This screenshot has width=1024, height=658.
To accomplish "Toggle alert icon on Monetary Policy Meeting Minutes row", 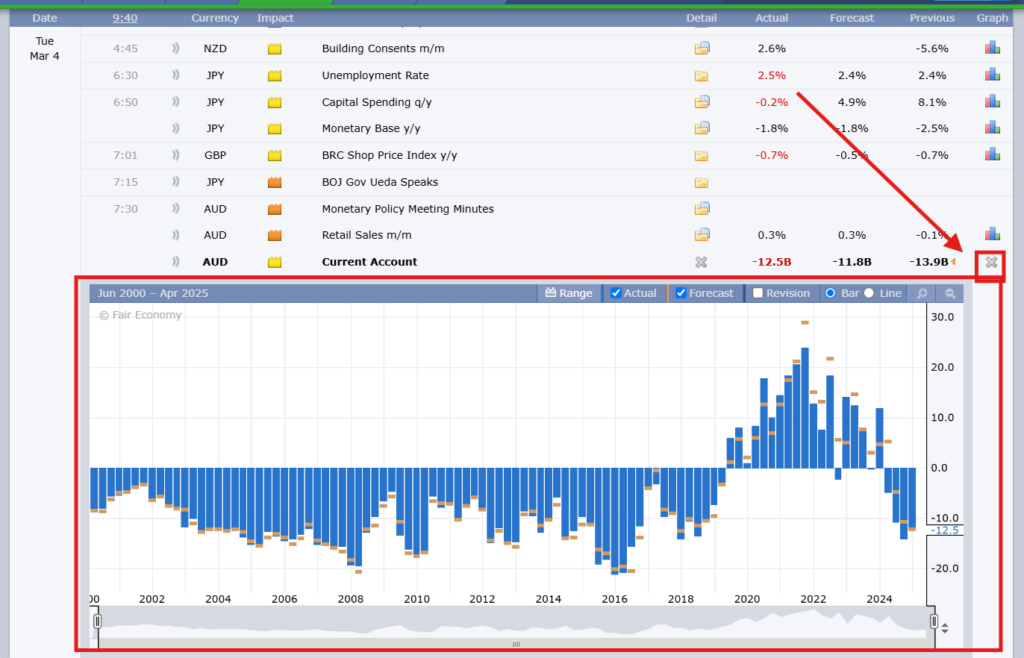I will click(x=175, y=208).
